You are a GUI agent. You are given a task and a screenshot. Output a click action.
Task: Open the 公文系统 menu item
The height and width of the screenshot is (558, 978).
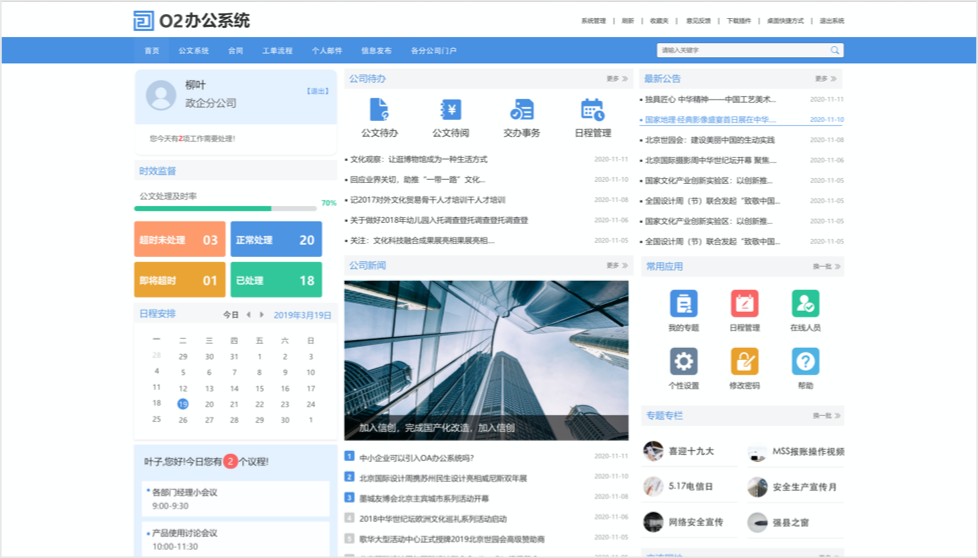pos(193,50)
